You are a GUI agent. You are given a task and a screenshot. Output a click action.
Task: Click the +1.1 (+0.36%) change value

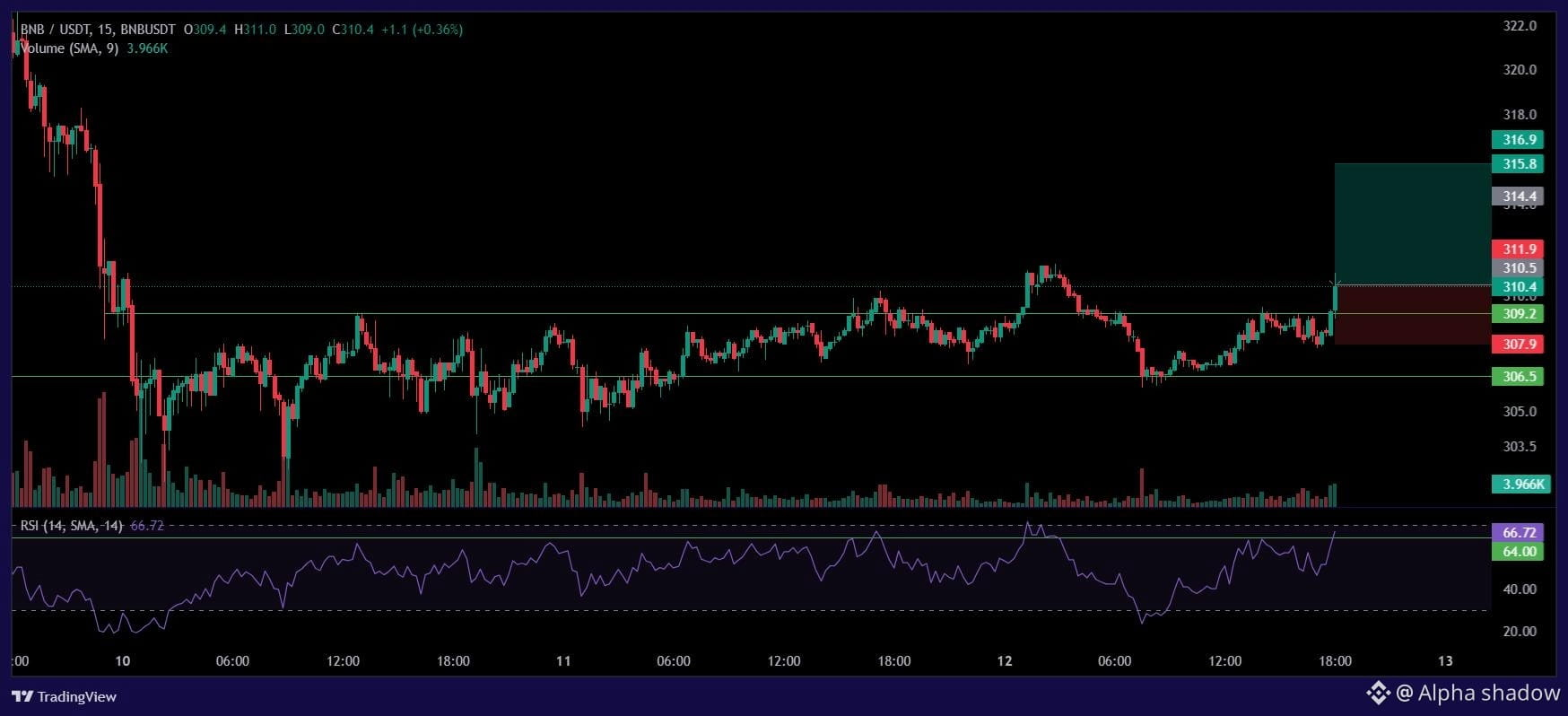(422, 30)
